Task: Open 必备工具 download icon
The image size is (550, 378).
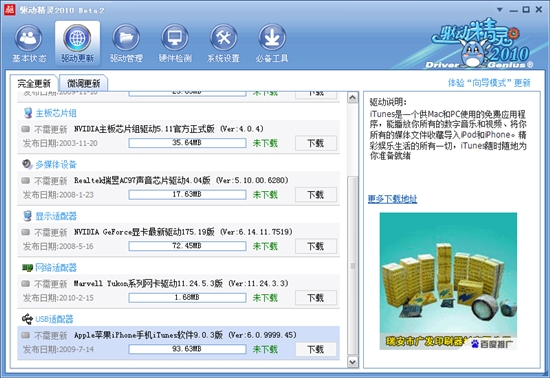Action: (x=272, y=37)
